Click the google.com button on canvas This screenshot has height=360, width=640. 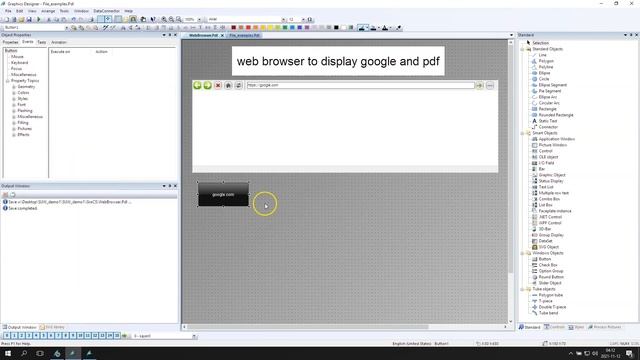[223, 194]
